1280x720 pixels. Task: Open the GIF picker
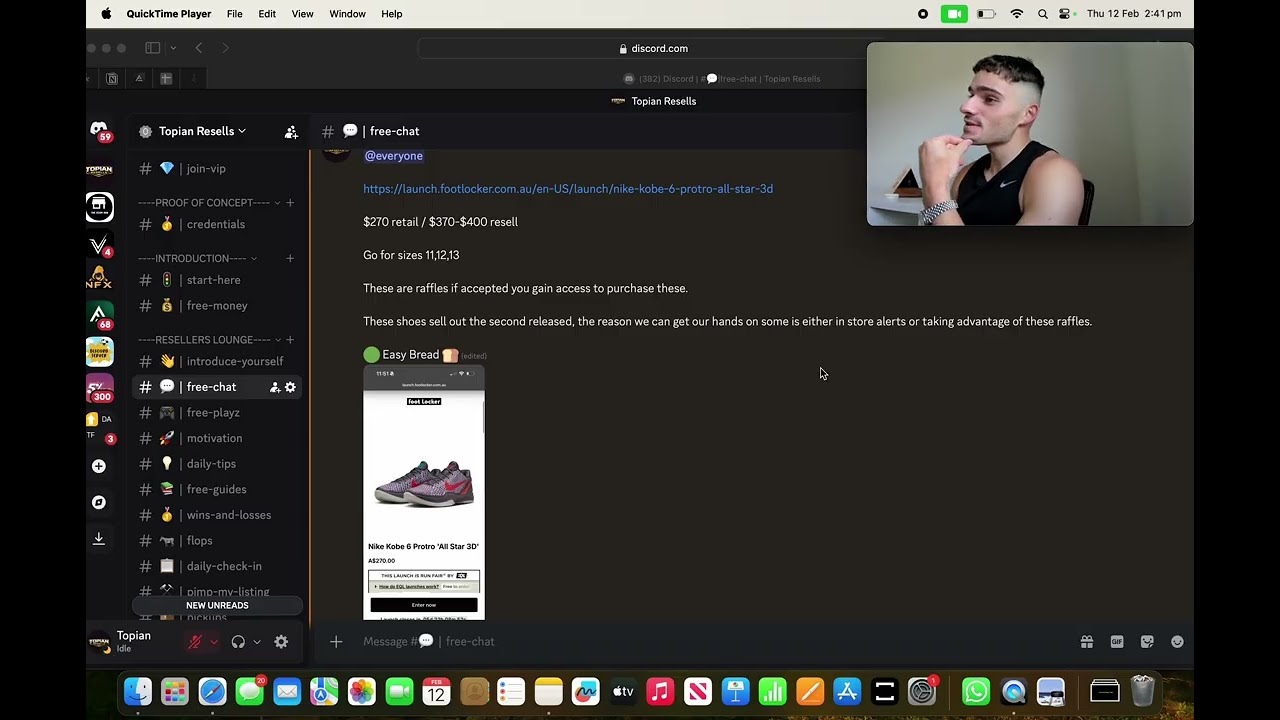1117,642
